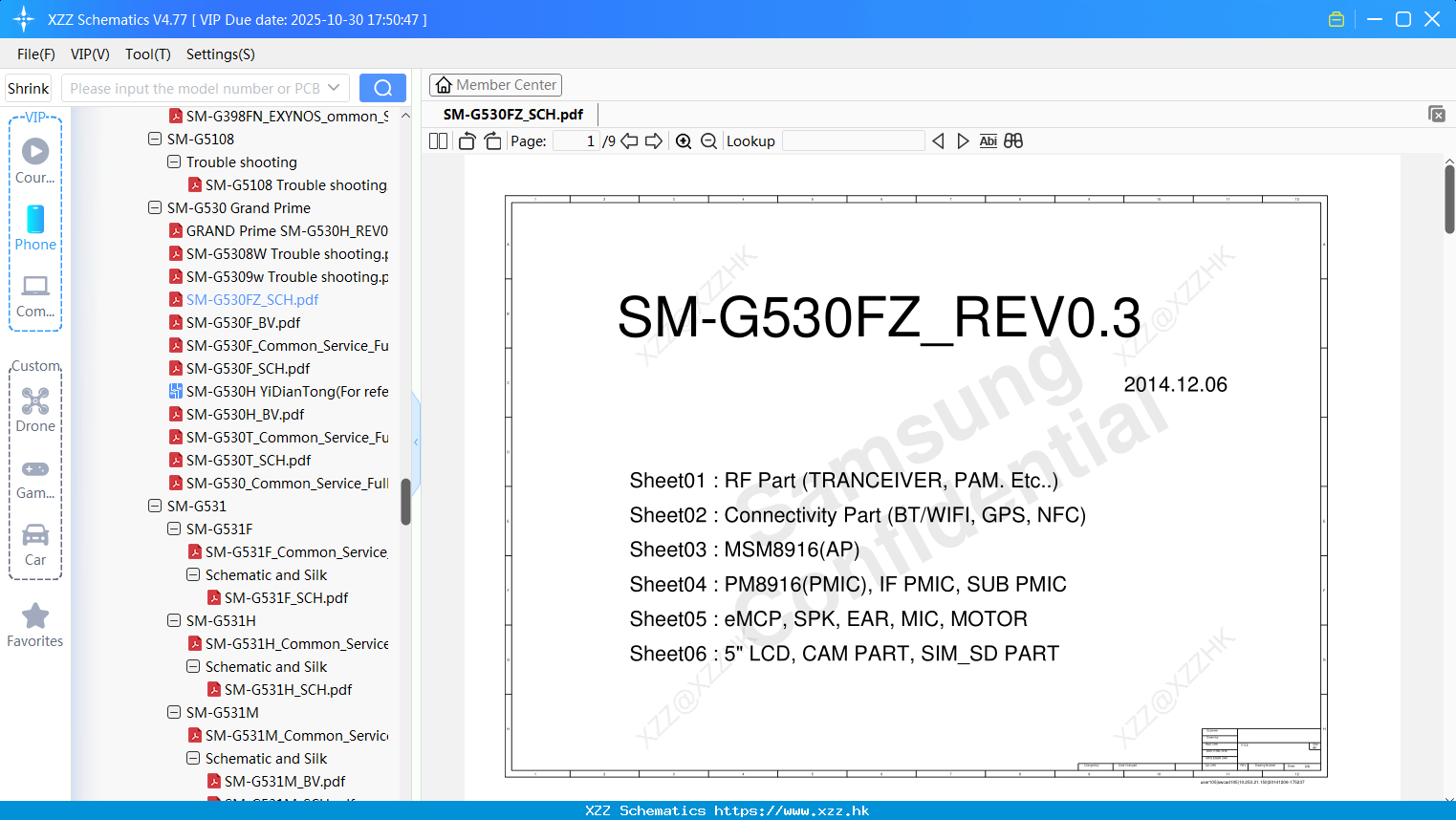Zoom out of the PDF
The image size is (1456, 820).
click(708, 140)
